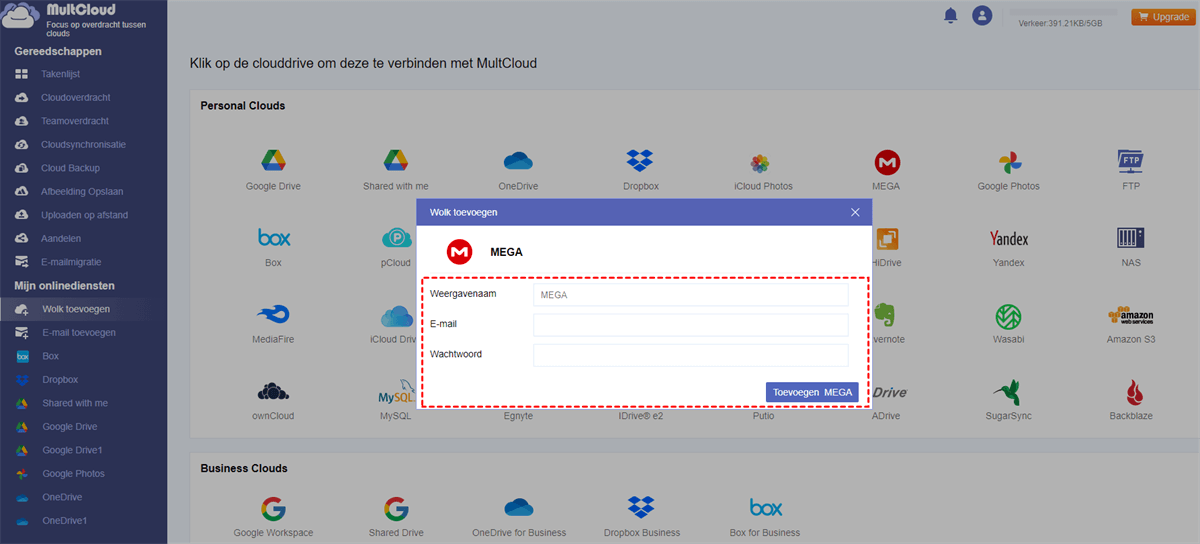Click the Toevoegen MEGA button
The image size is (1200, 544).
click(812, 393)
